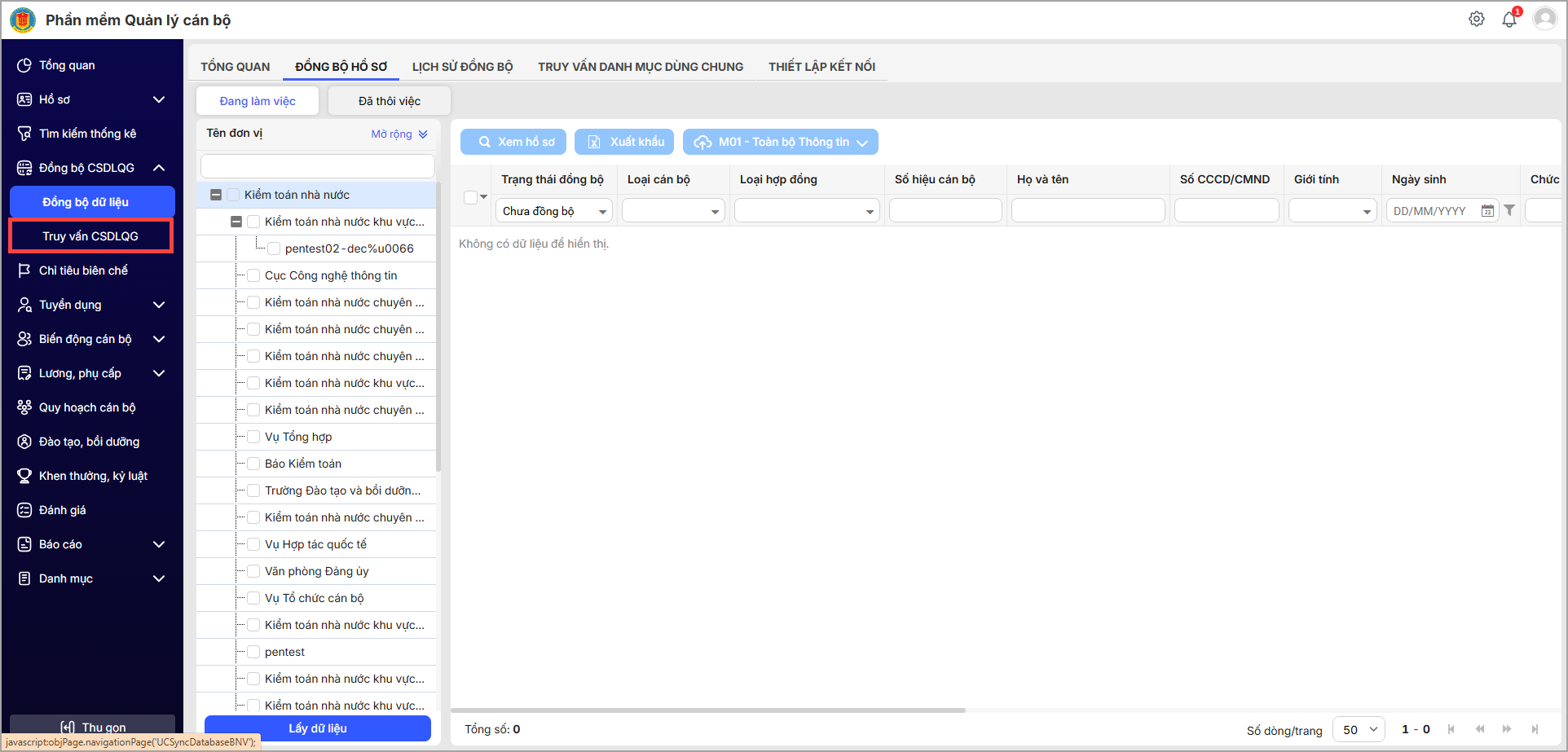
Task: Click the Lấy dữ liệu button
Action: pyautogui.click(x=317, y=728)
